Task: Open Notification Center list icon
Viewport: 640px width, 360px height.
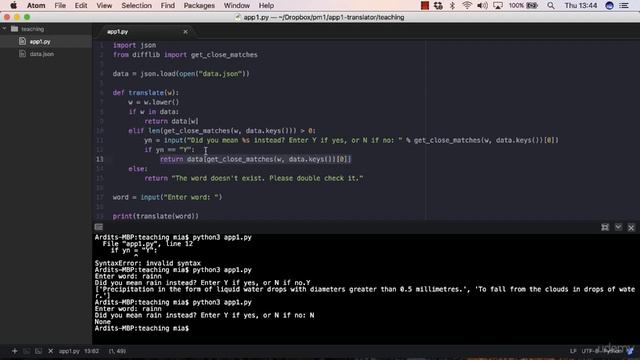Action: (x=624, y=6)
